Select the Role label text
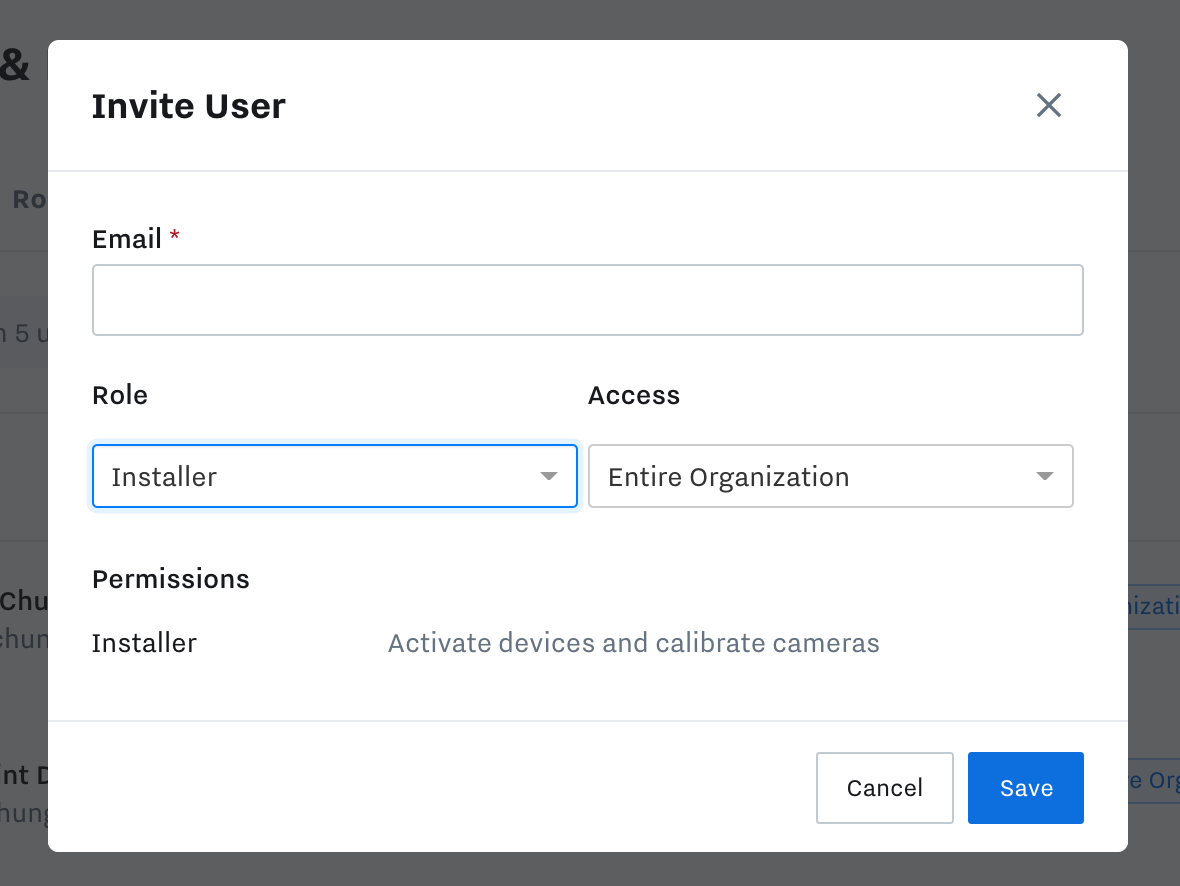Viewport: 1180px width, 886px height. [x=120, y=395]
